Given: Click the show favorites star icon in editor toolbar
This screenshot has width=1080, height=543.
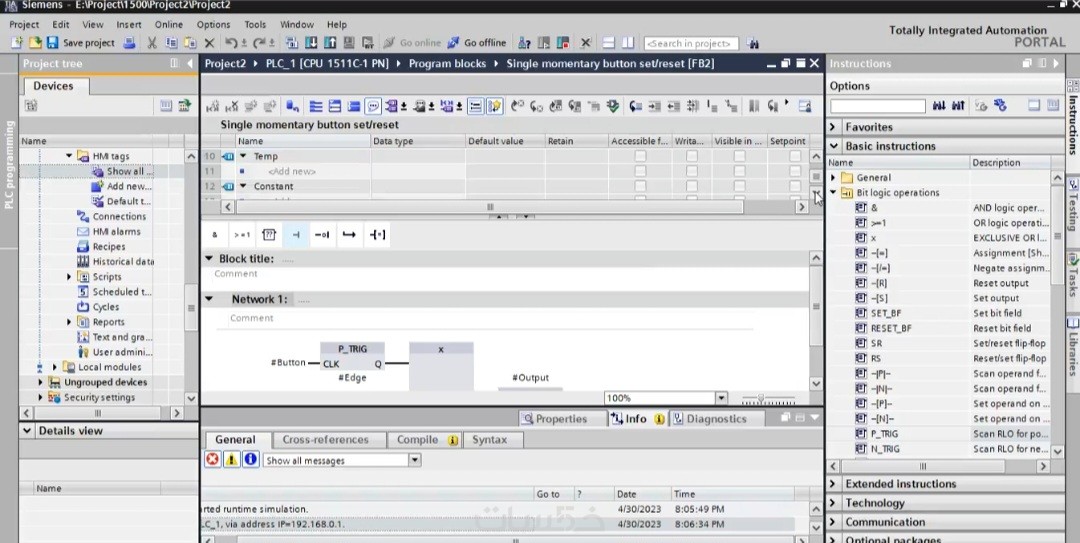Looking at the screenshot, I should pos(495,106).
